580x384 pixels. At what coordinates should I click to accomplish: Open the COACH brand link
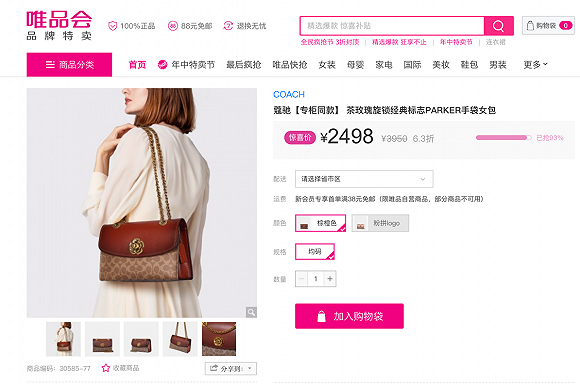[289, 95]
